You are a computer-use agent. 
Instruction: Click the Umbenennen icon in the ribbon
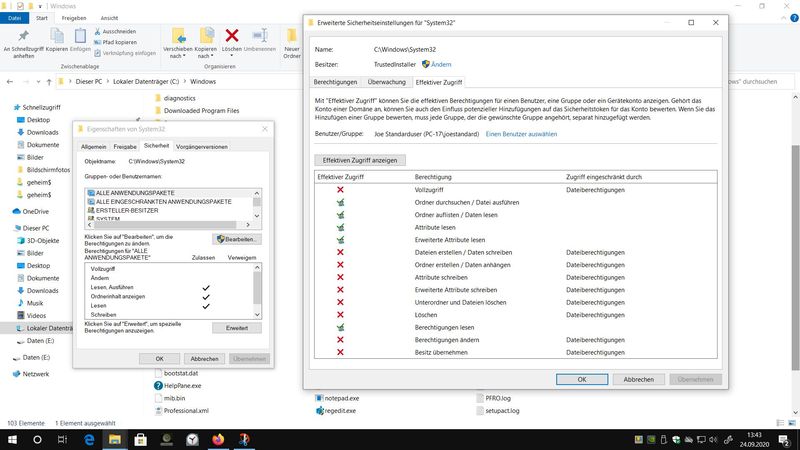260,35
